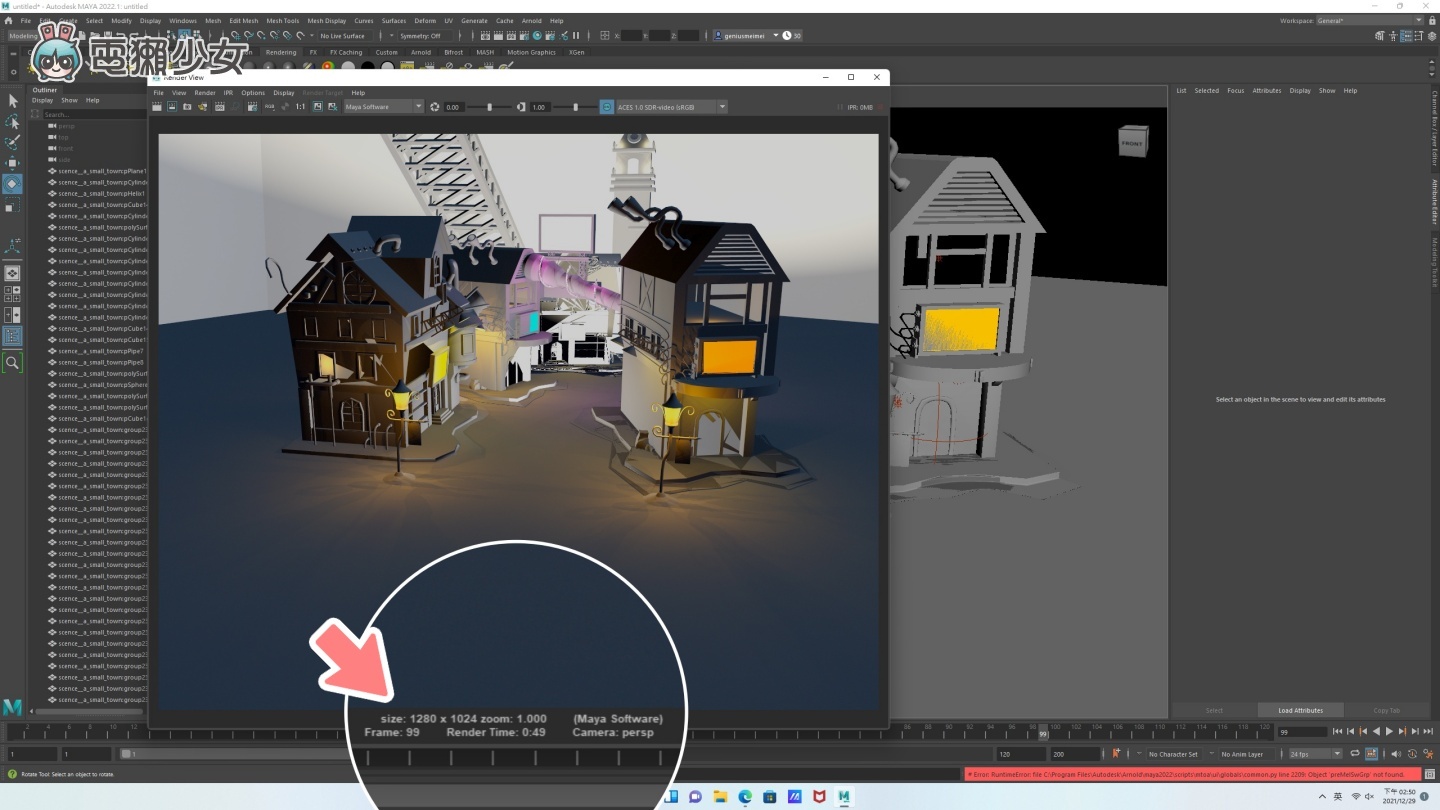Viewport: 1440px width, 810px height.
Task: Click the front view cube in viewport
Action: (1132, 142)
